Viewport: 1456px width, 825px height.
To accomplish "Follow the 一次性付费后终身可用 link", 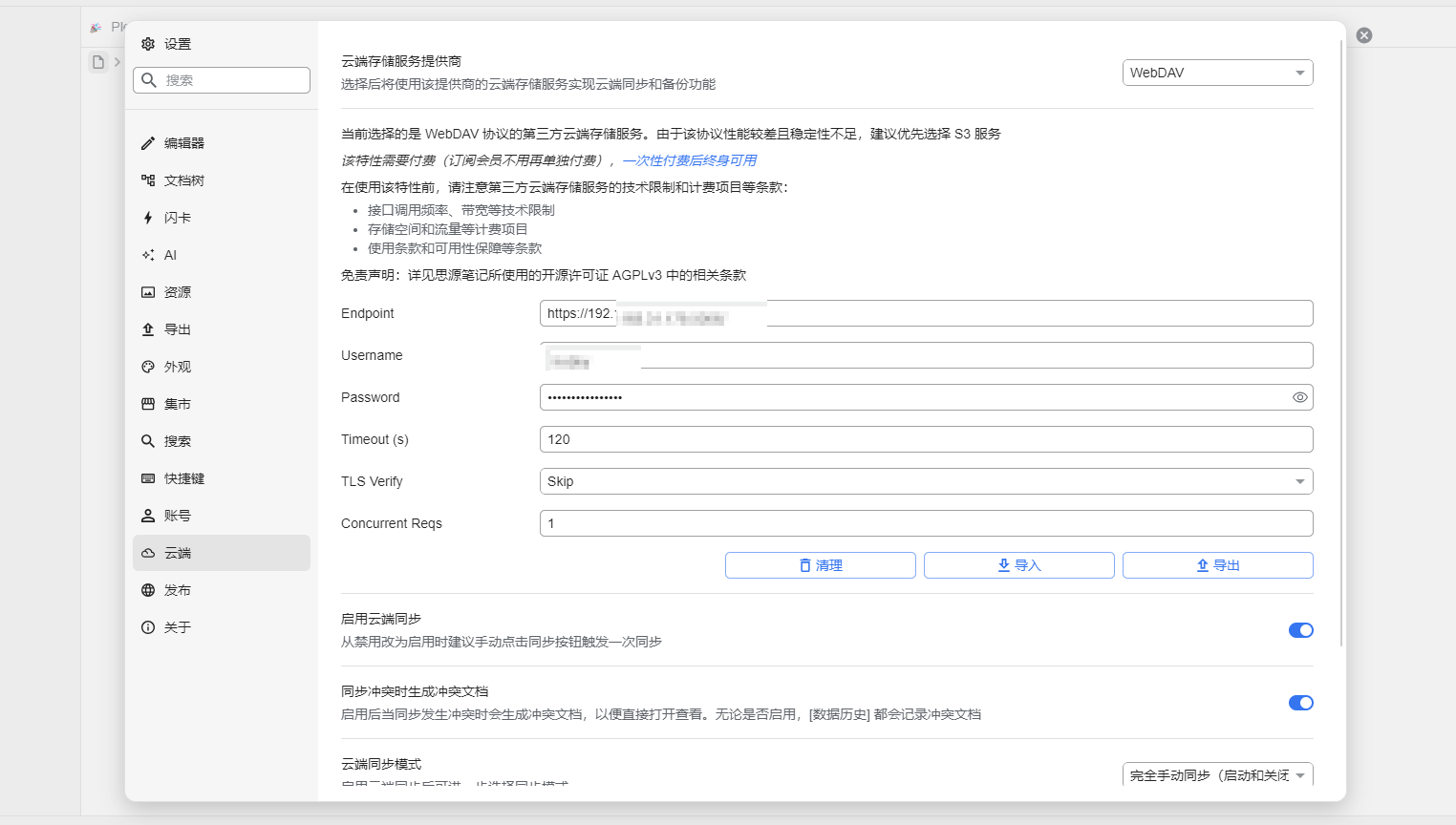I will click(x=689, y=160).
